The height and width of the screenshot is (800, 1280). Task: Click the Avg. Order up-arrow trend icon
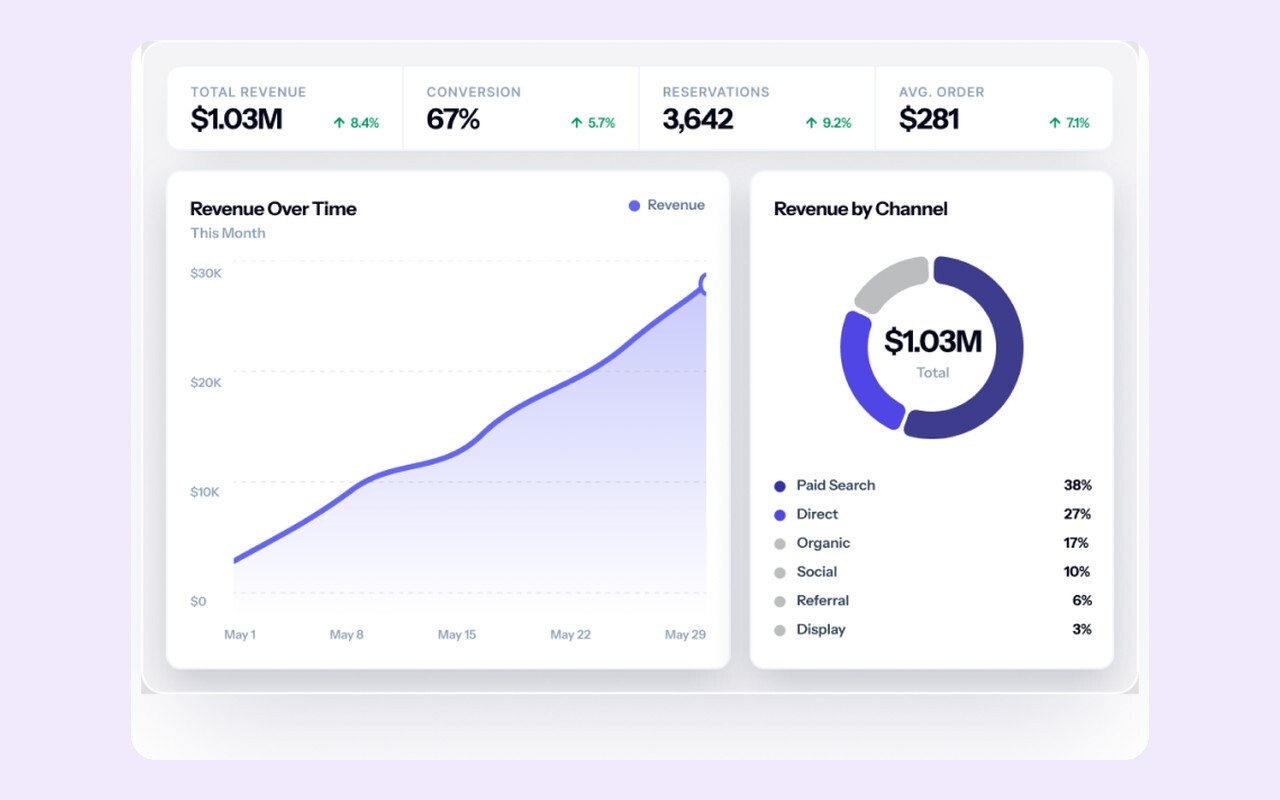(x=1054, y=123)
